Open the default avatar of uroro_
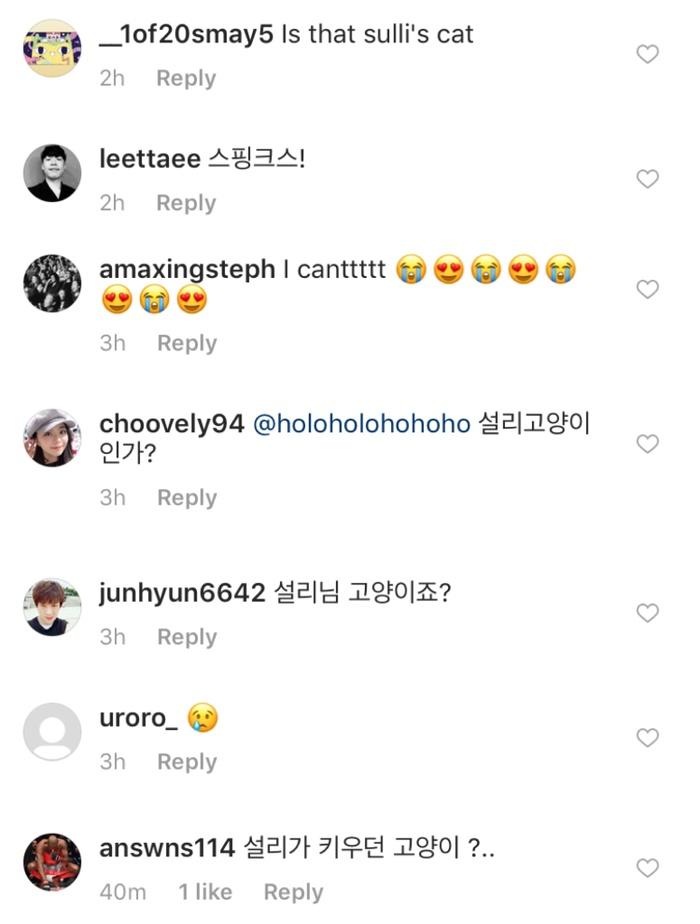 click(52, 732)
